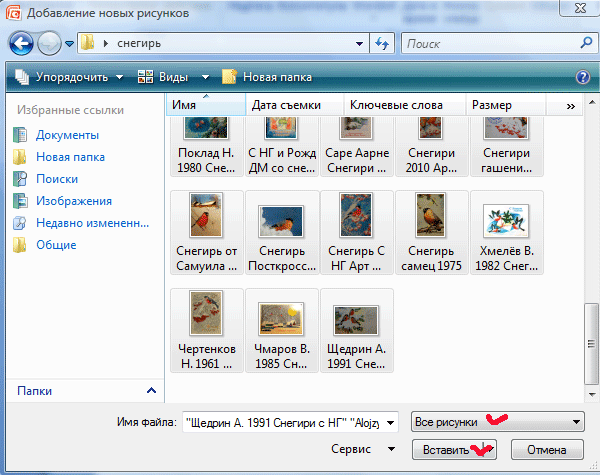Sort by the Имя column
This screenshot has height=475, width=600.
pyautogui.click(x=206, y=104)
